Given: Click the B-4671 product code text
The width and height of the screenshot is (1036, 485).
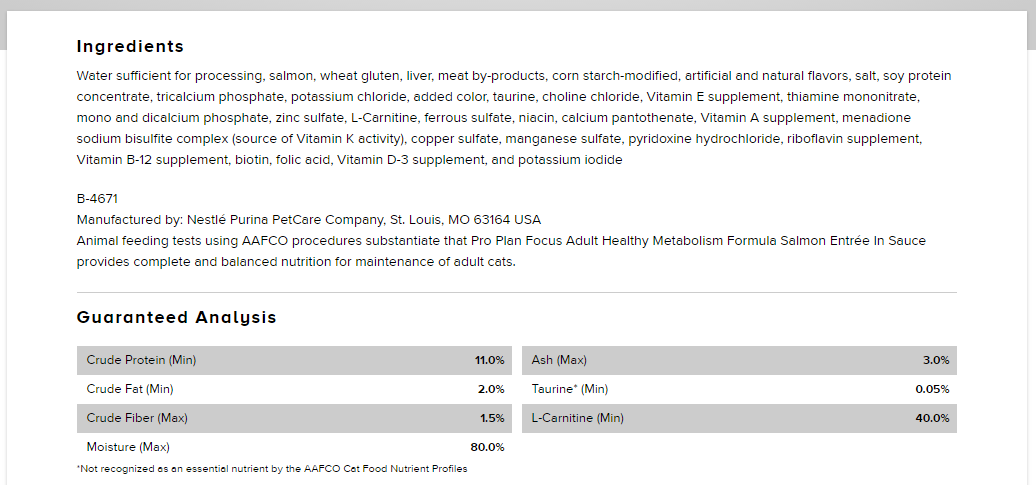Looking at the screenshot, I should pos(98,199).
